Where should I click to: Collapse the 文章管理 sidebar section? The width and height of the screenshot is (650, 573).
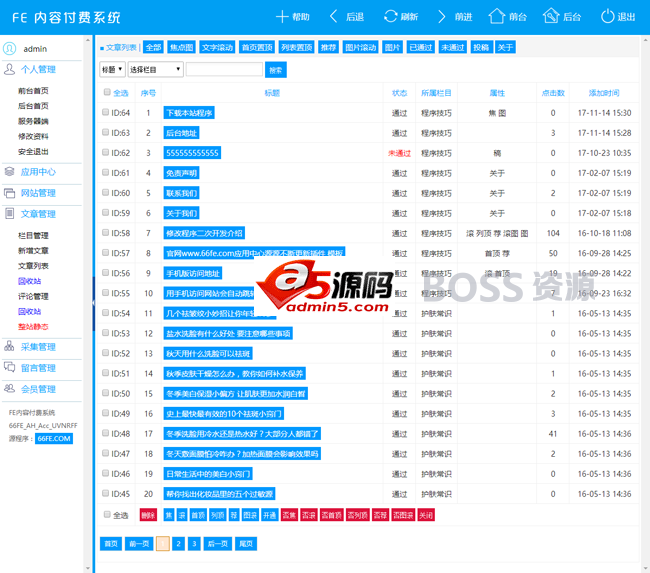[38, 214]
